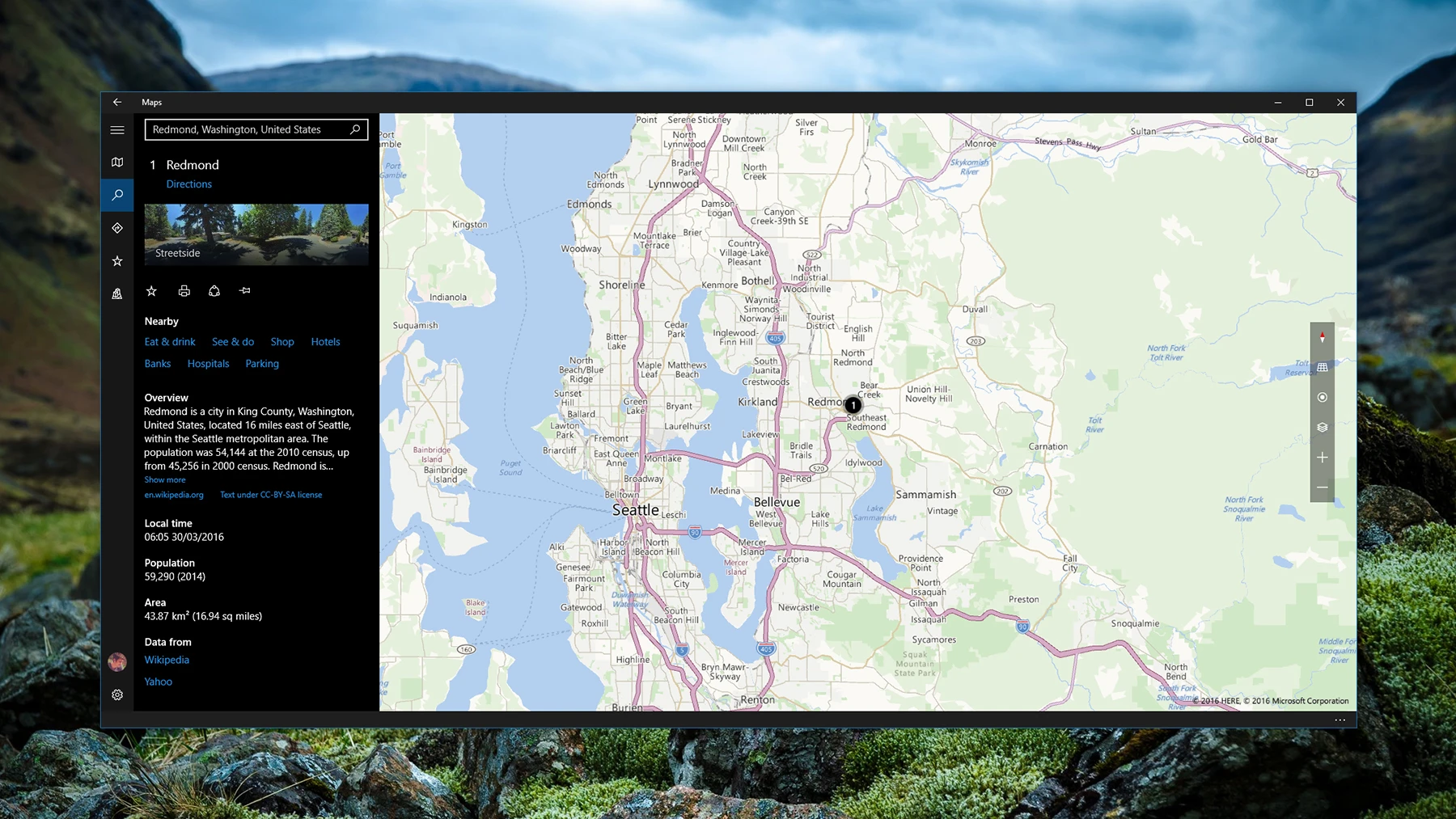This screenshot has height=819, width=1456.
Task: Expand overview with Show more
Action: pos(165,480)
